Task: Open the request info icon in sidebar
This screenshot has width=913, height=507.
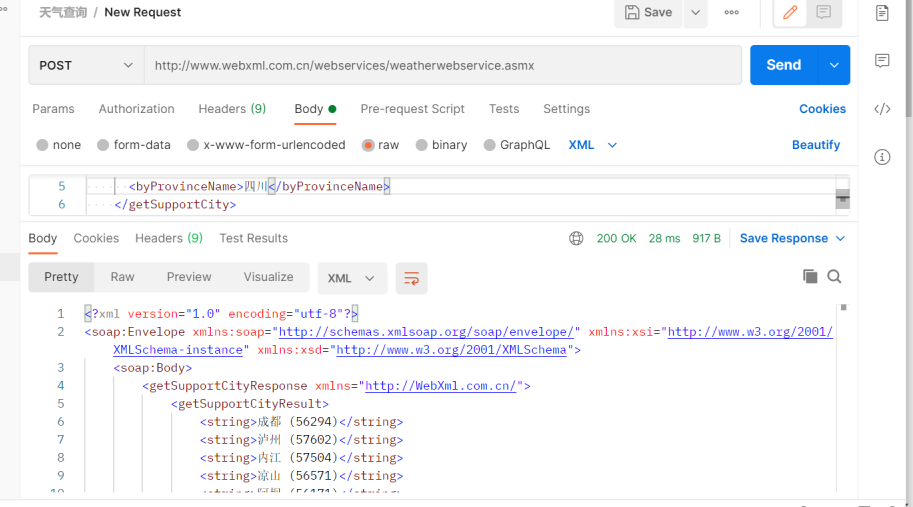Action: pos(882,157)
